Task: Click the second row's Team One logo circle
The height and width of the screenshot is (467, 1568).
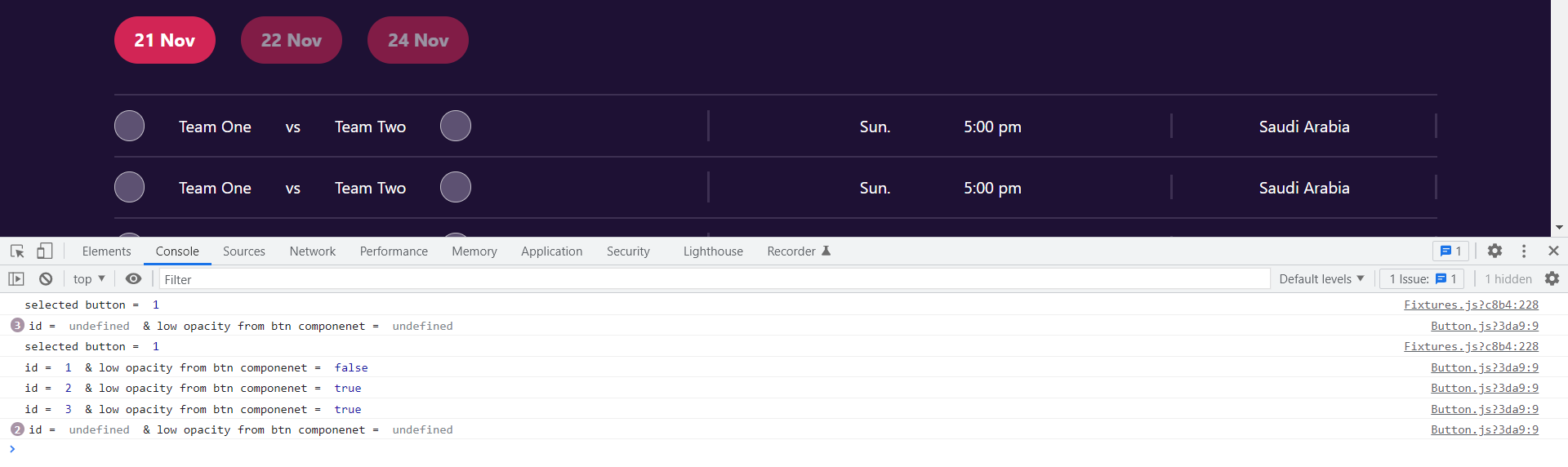Action: point(129,187)
